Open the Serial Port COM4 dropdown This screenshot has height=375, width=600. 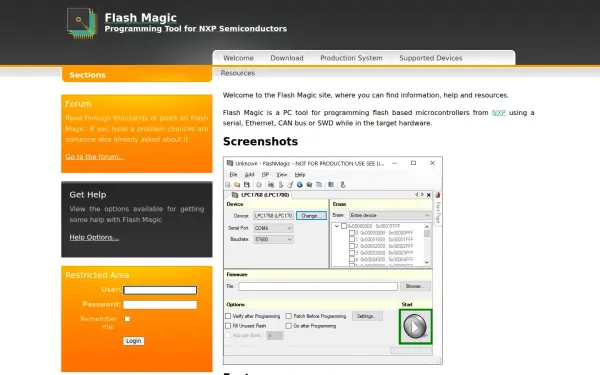pyautogui.click(x=274, y=228)
